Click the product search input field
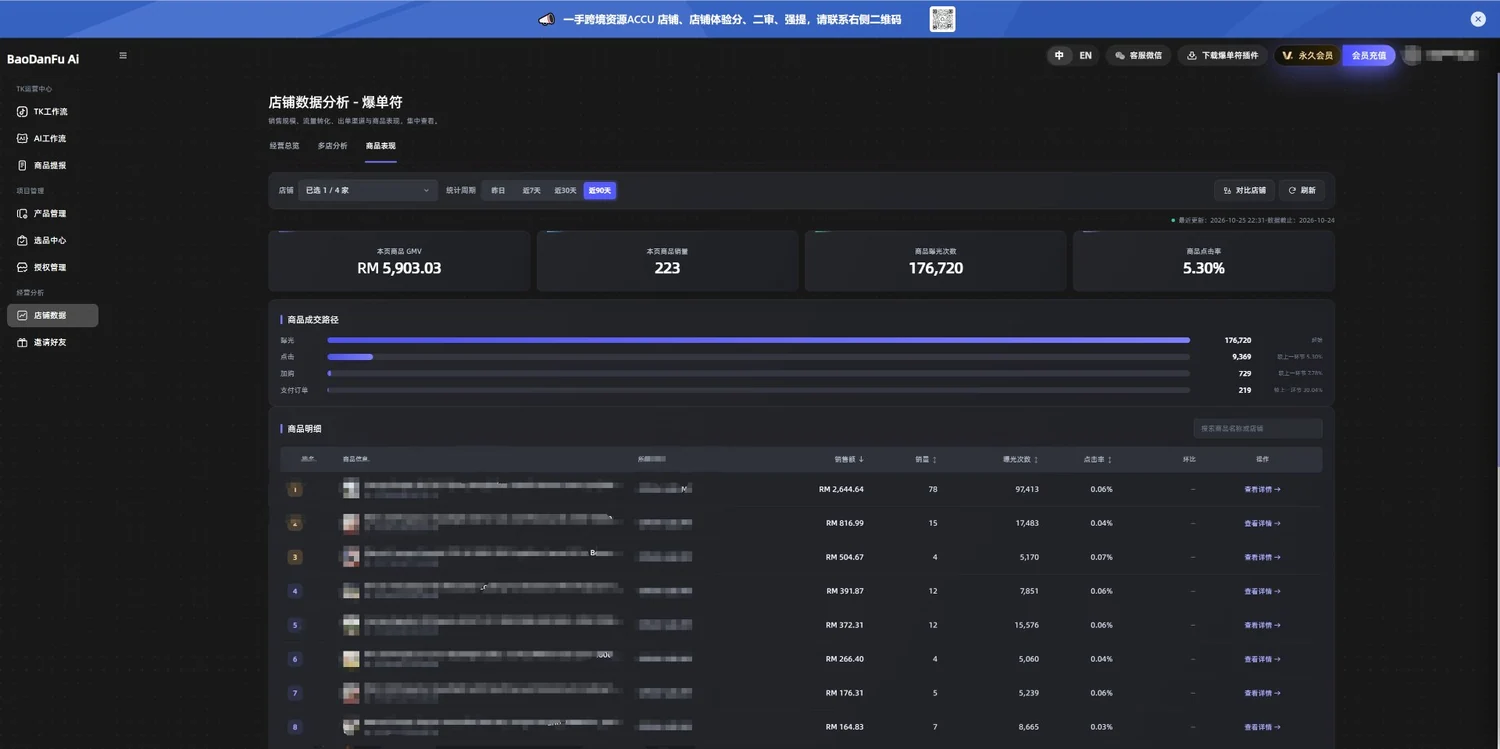Screen dimensions: 1500x749 (x=1258, y=429)
